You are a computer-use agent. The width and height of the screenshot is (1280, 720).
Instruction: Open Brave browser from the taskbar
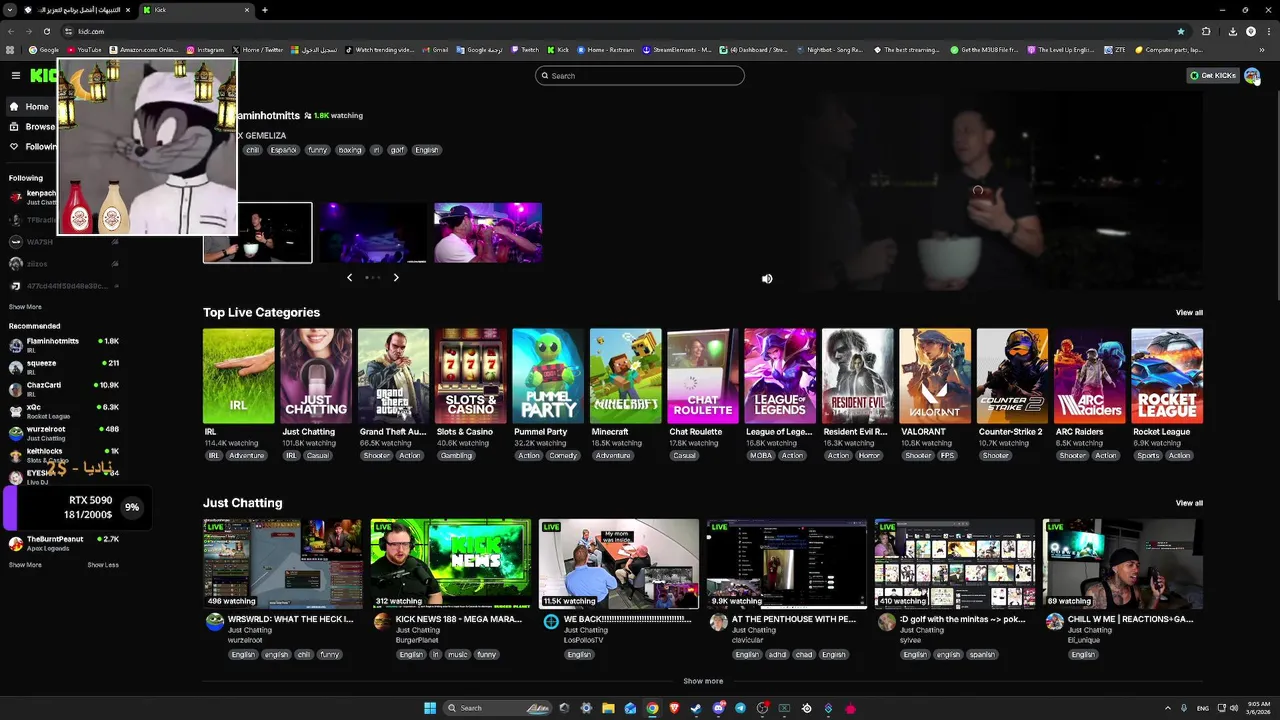pyautogui.click(x=674, y=708)
